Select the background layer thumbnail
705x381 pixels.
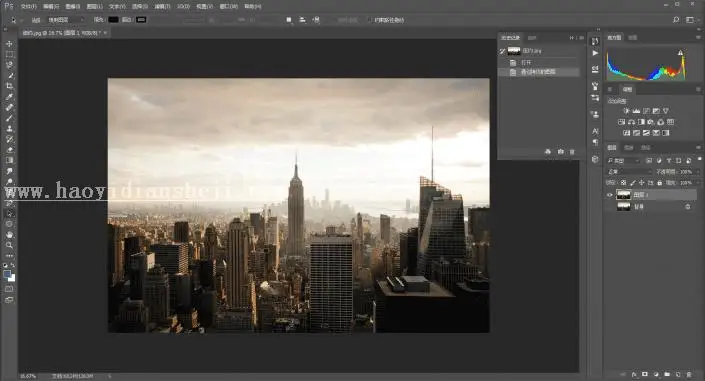pos(624,206)
